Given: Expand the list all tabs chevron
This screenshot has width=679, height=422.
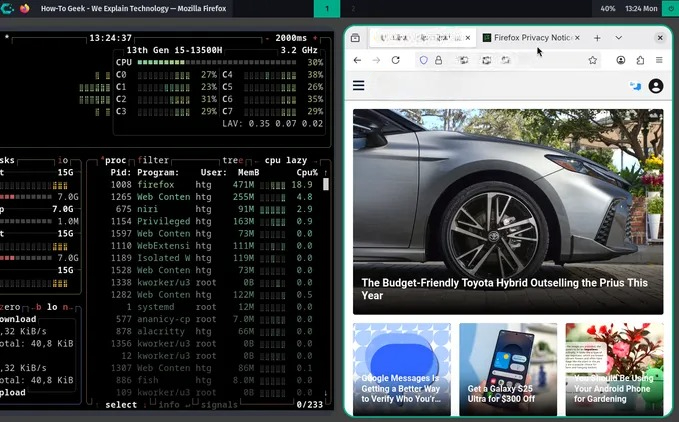Looking at the screenshot, I should 618,38.
